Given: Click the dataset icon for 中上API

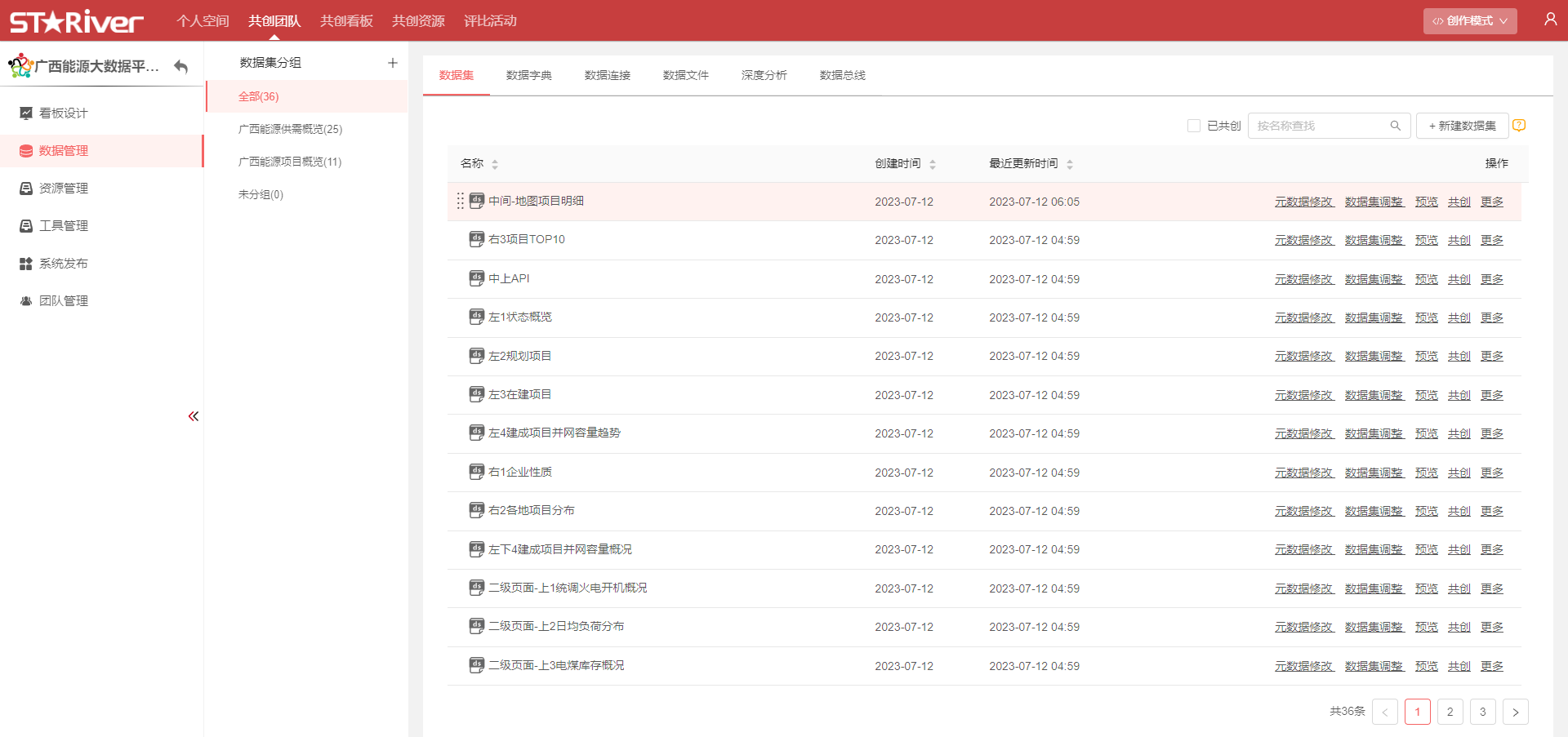Looking at the screenshot, I should tap(477, 278).
